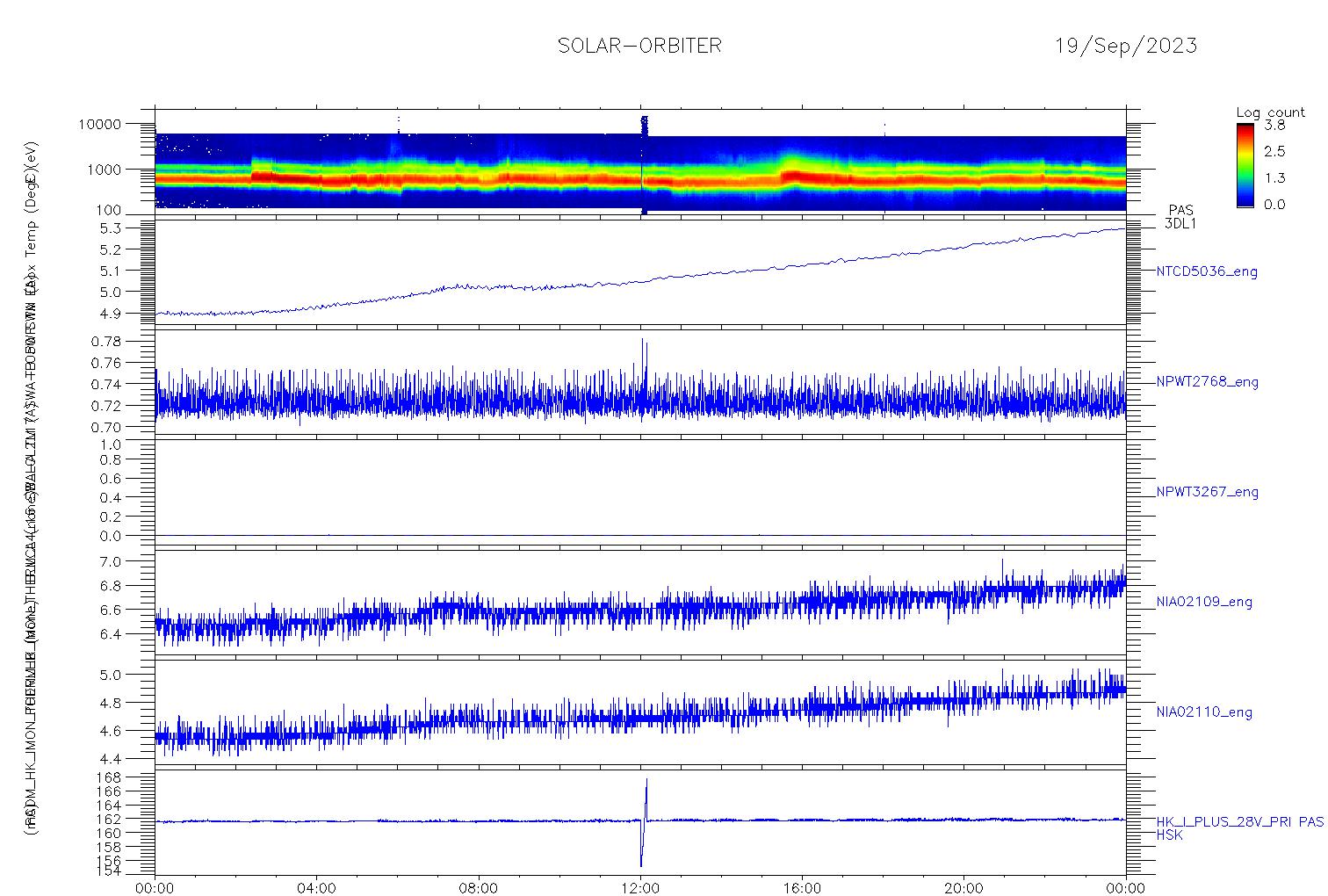Select colorbar value 0.0

coord(1274,204)
